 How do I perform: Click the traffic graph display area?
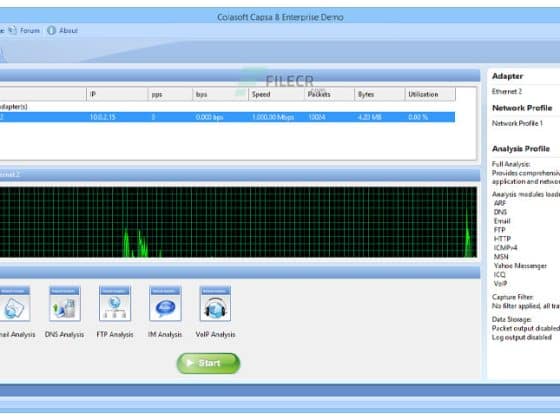click(x=238, y=222)
